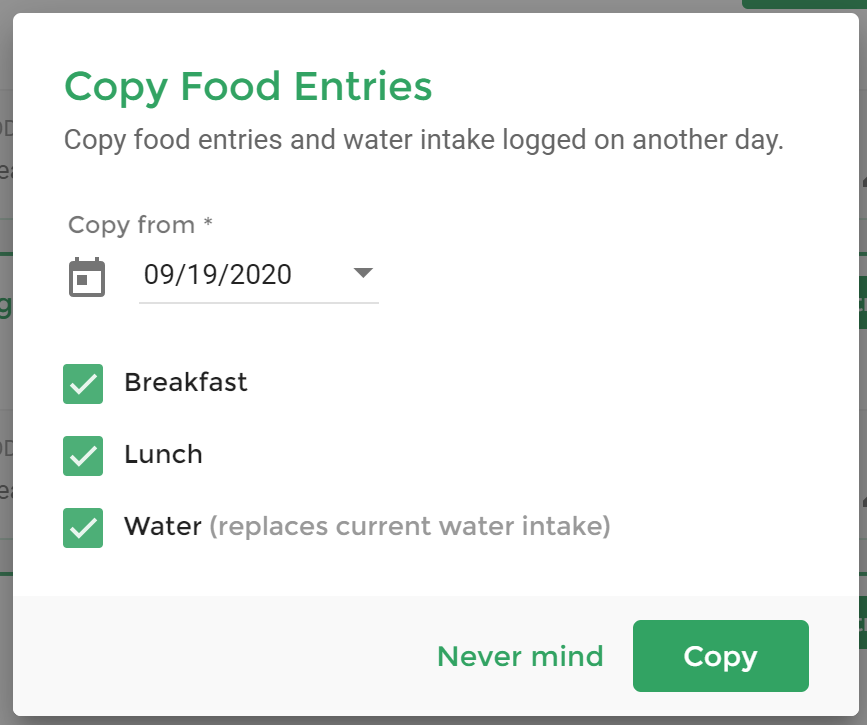Screen dimensions: 867x725
Task: Click the green button hidden behind the dialog's top-right corner
Action: coord(804,4)
